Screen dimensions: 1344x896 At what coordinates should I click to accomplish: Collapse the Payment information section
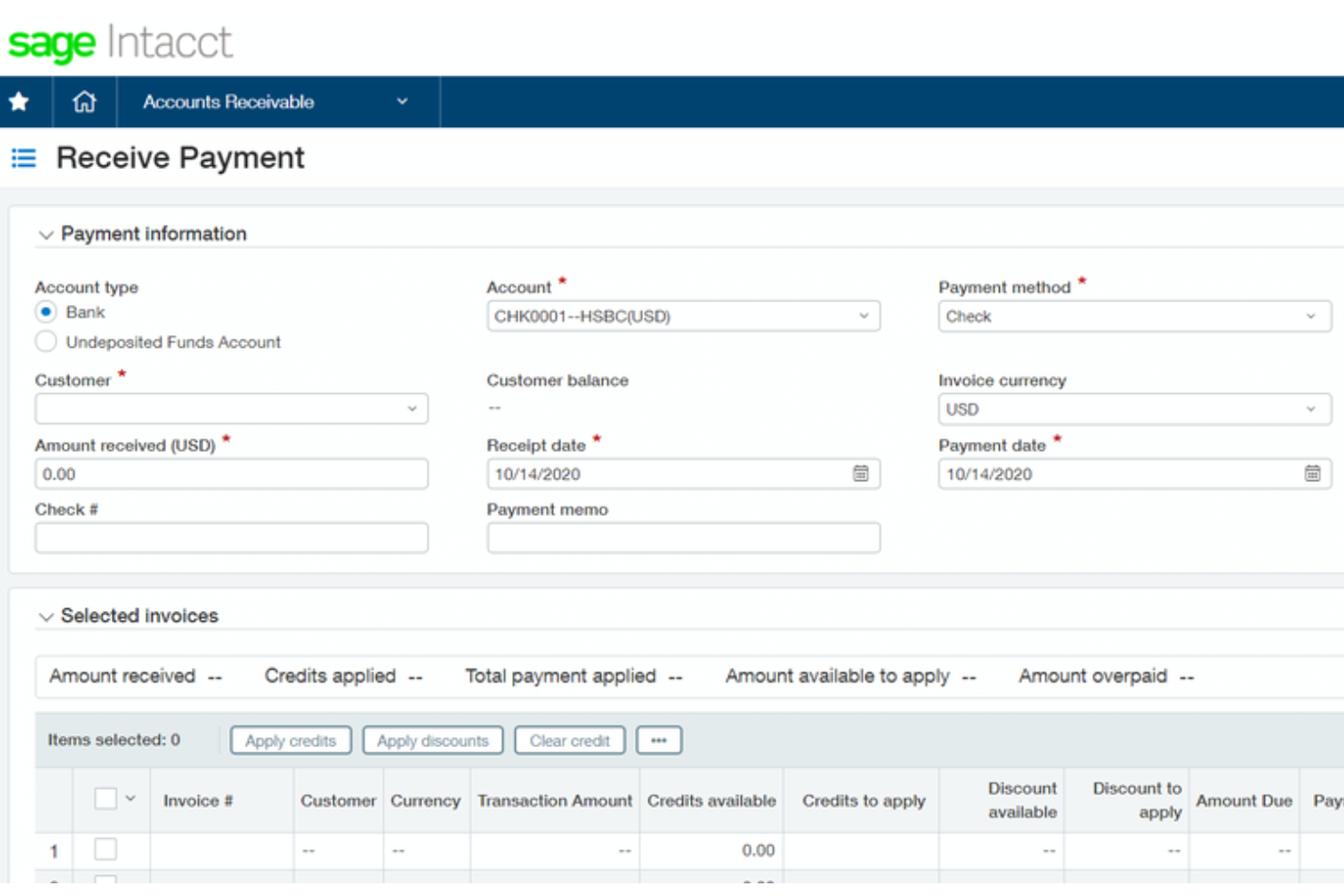(45, 235)
